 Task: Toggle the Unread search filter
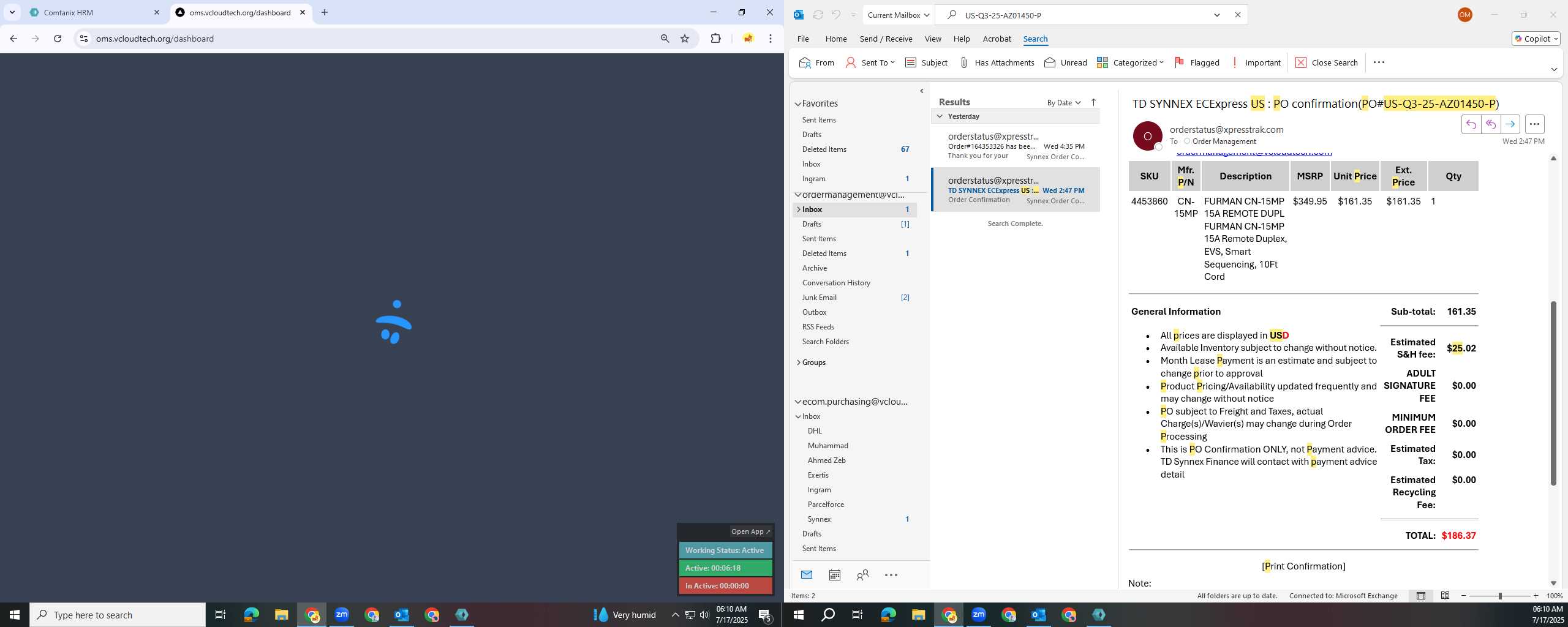[1066, 62]
